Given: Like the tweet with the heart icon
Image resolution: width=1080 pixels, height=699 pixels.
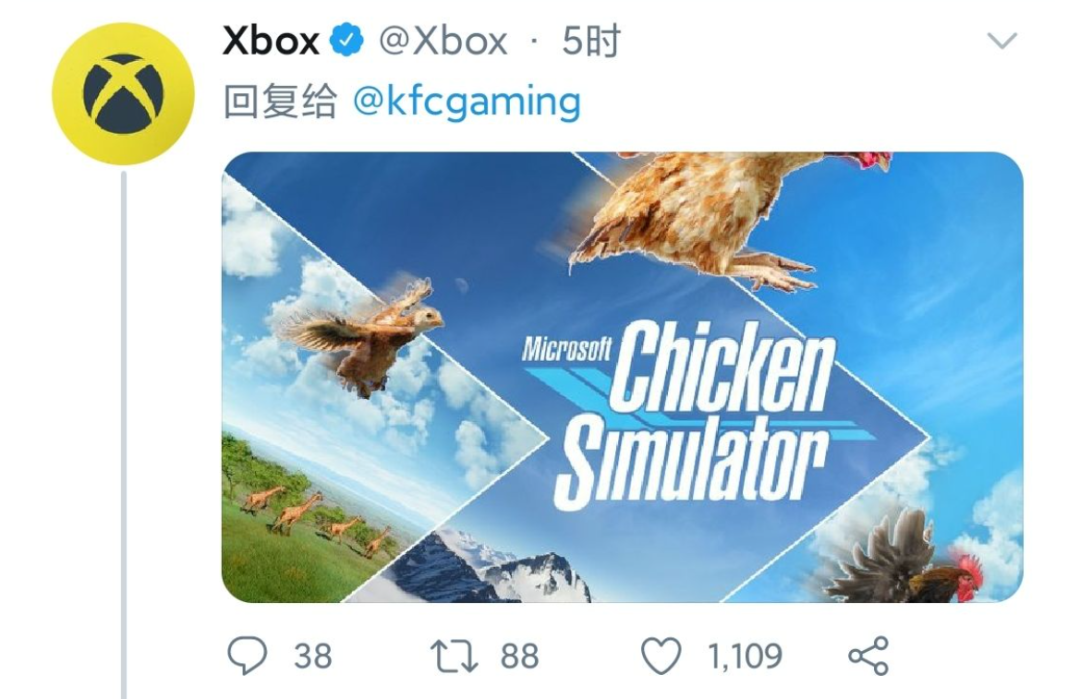Looking at the screenshot, I should tap(661, 656).
